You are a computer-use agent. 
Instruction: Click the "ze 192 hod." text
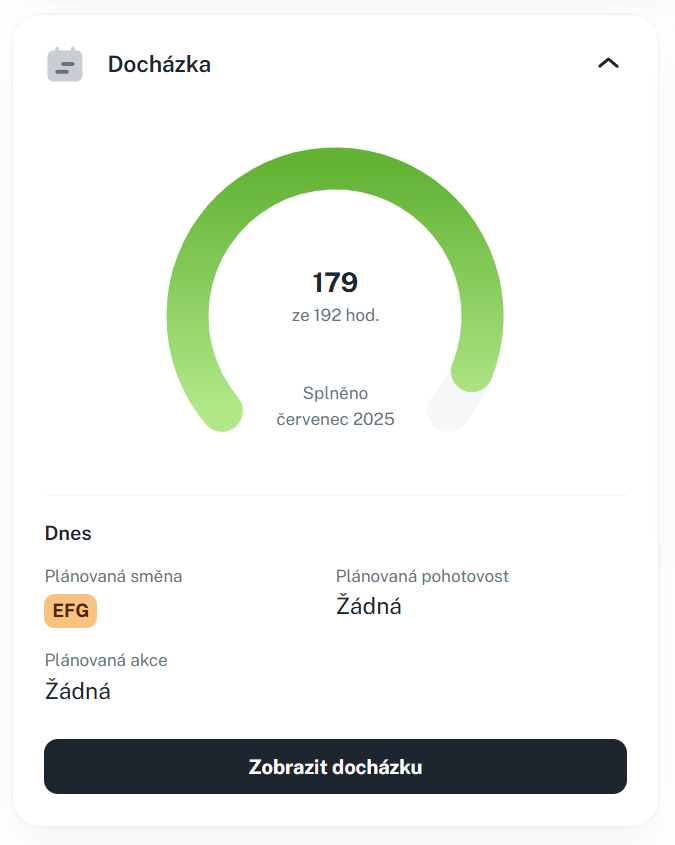point(335,315)
